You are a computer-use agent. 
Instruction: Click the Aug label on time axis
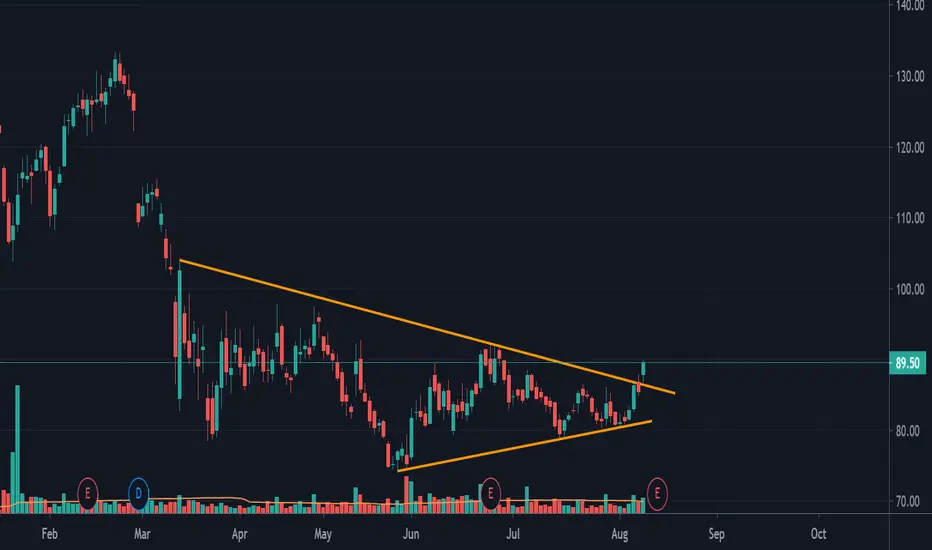click(620, 534)
